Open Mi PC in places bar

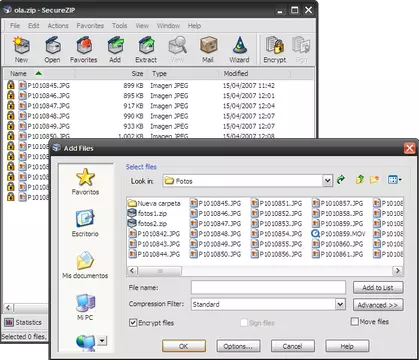85,307
